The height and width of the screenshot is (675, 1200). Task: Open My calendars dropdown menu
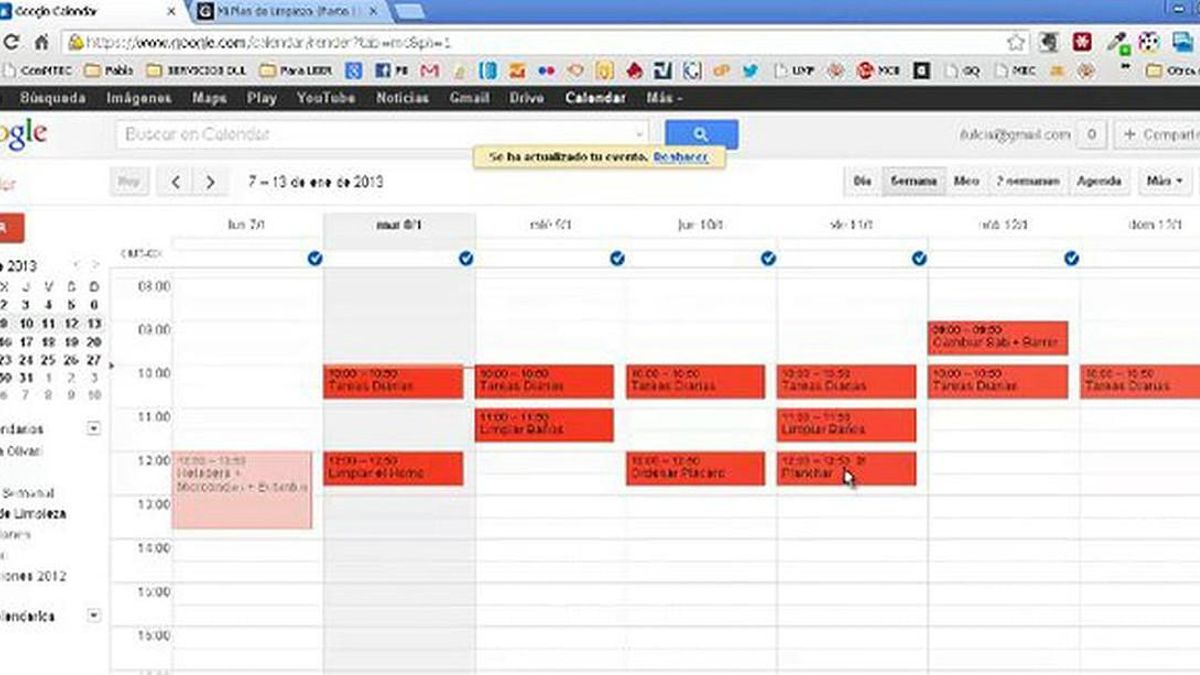94,429
